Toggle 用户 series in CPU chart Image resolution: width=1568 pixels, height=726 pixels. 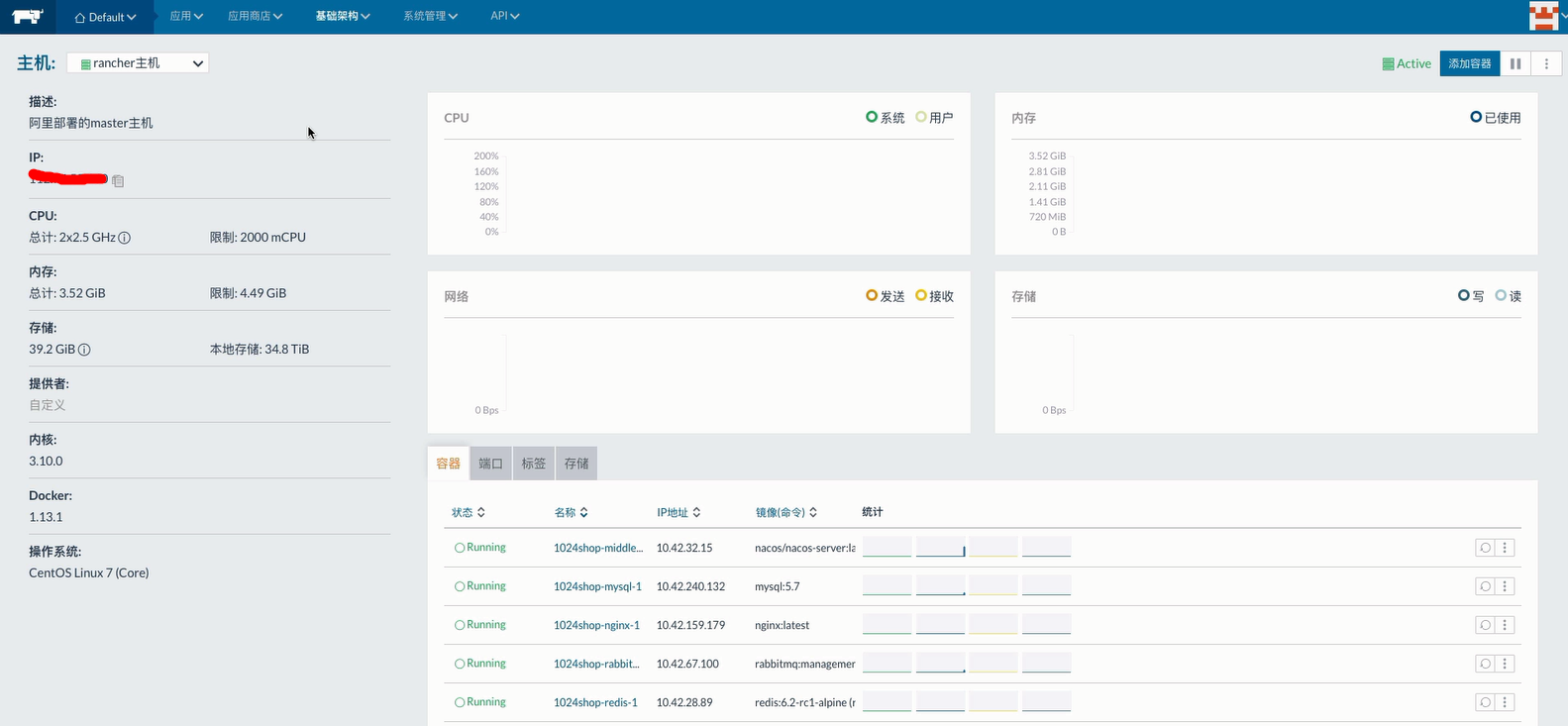pyautogui.click(x=935, y=118)
